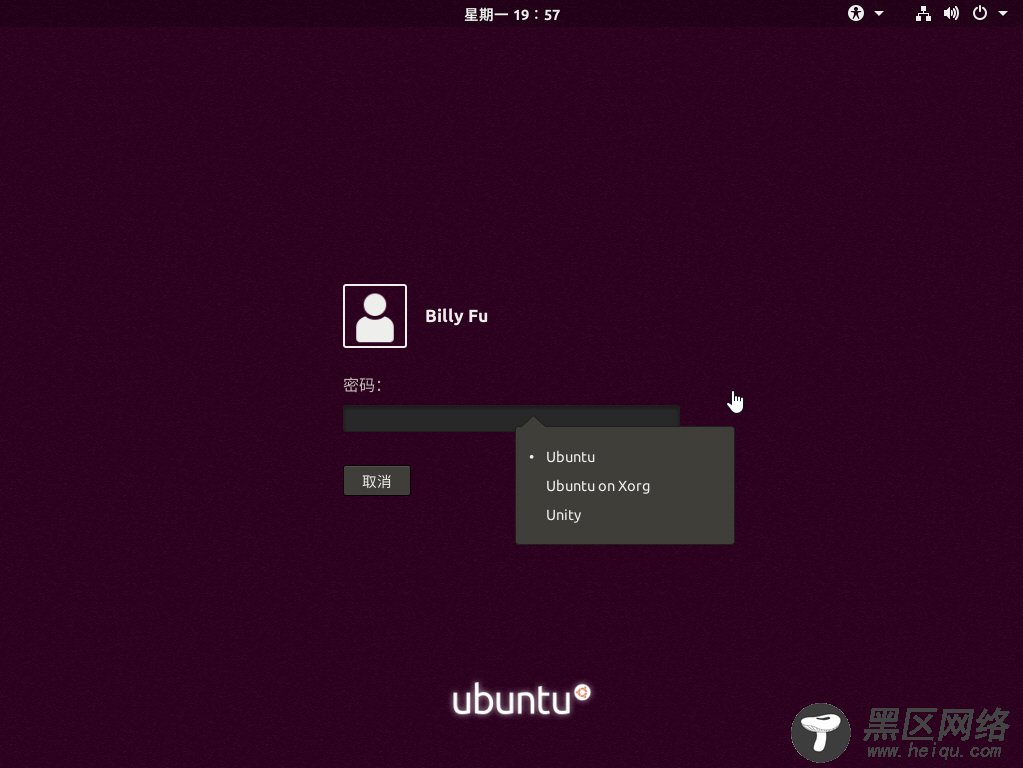Click the Billy Fu user name
The height and width of the screenshot is (768, 1023).
[457, 316]
